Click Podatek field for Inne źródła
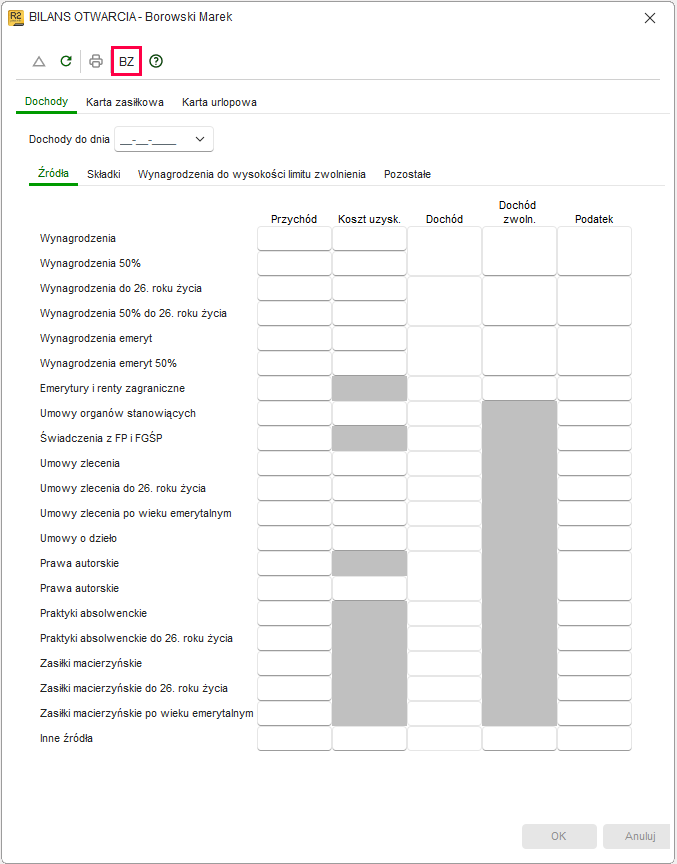 coord(594,738)
